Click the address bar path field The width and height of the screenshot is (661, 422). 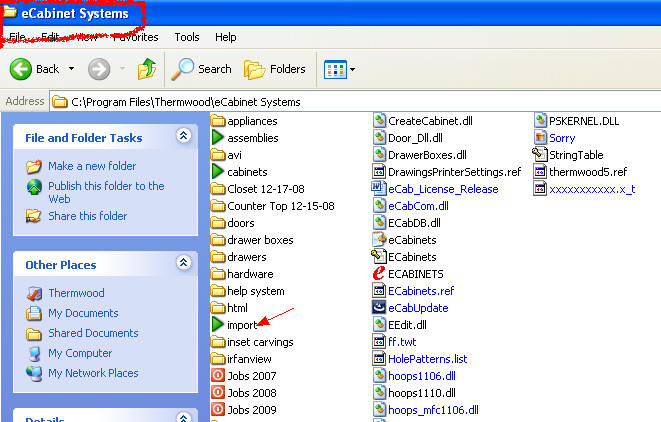click(355, 102)
